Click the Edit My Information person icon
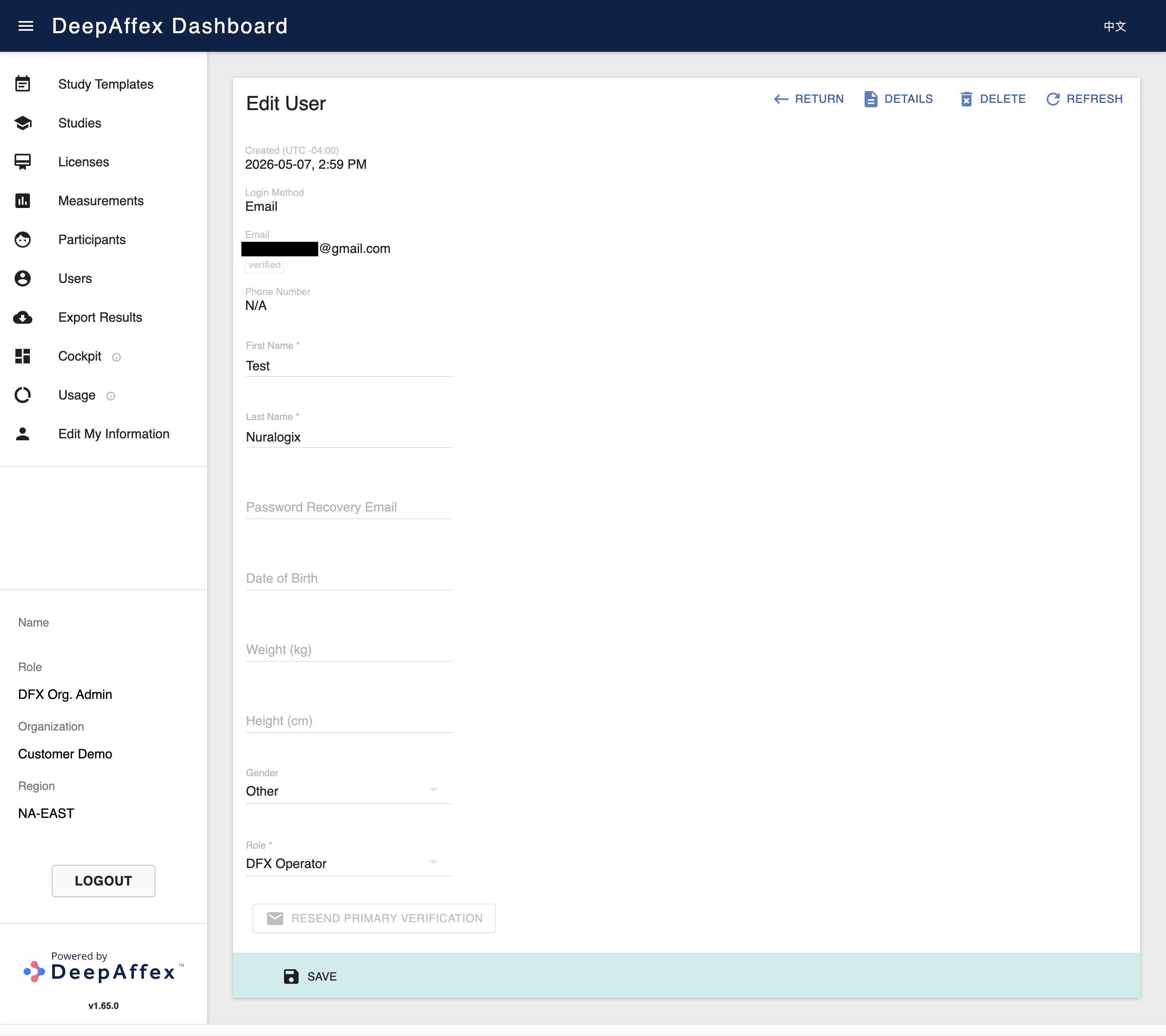 click(23, 433)
